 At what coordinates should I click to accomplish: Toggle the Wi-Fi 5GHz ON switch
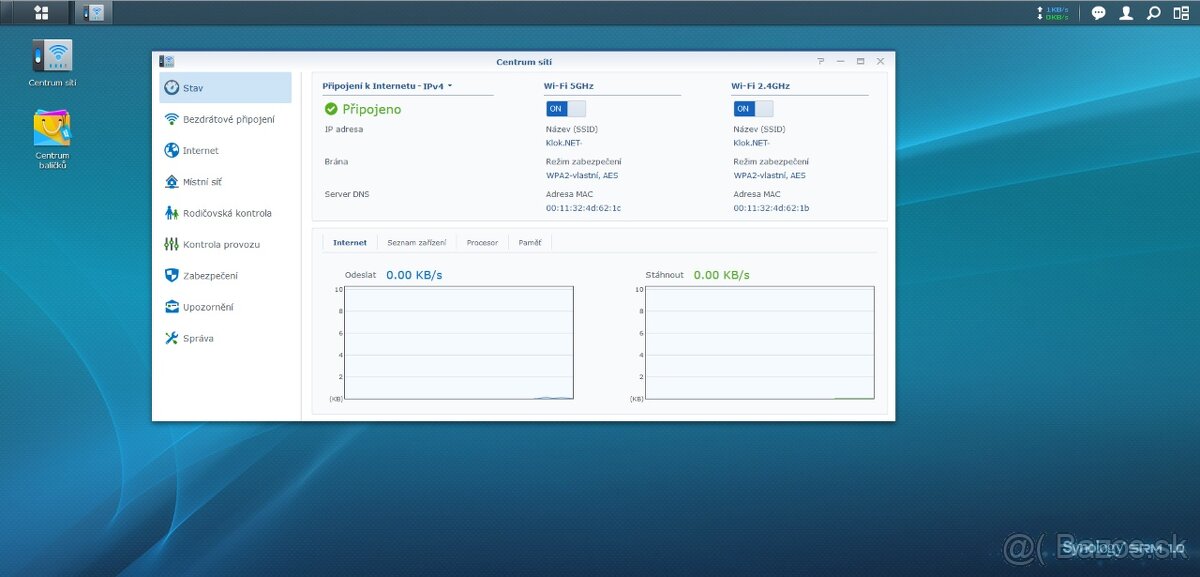click(x=565, y=108)
